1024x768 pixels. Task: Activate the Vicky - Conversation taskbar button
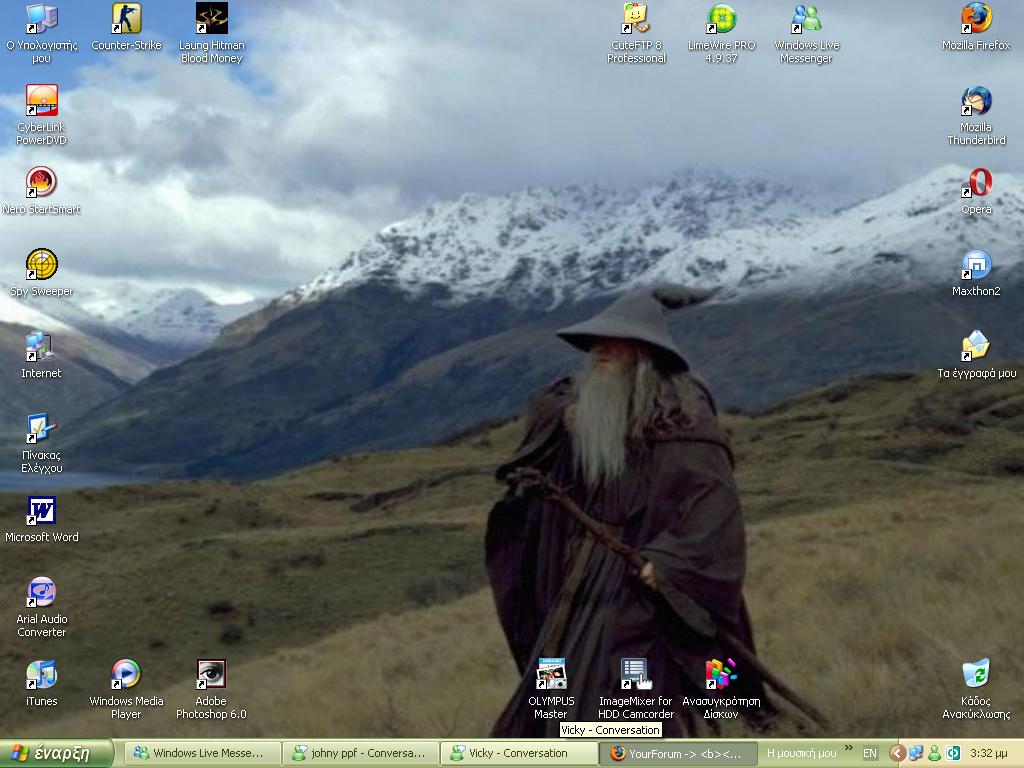click(520, 754)
